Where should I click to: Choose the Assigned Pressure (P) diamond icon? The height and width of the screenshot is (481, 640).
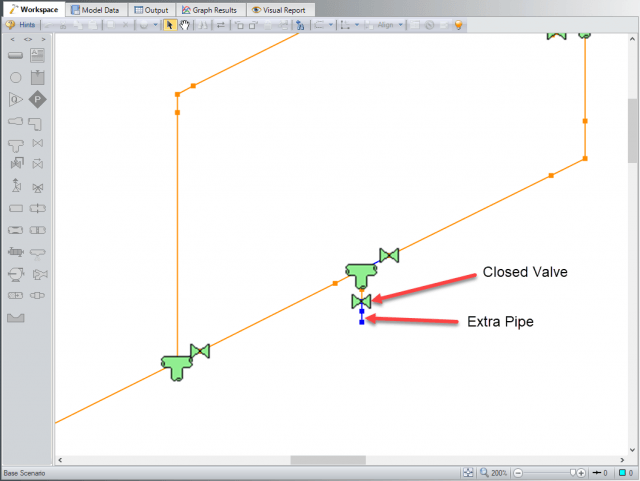tap(38, 99)
